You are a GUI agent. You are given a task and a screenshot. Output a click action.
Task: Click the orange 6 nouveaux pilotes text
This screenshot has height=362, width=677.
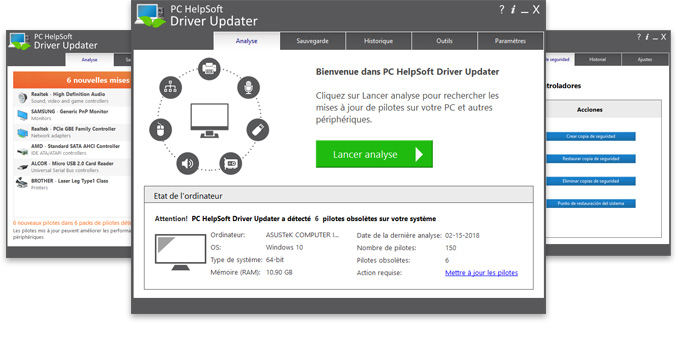point(72,223)
